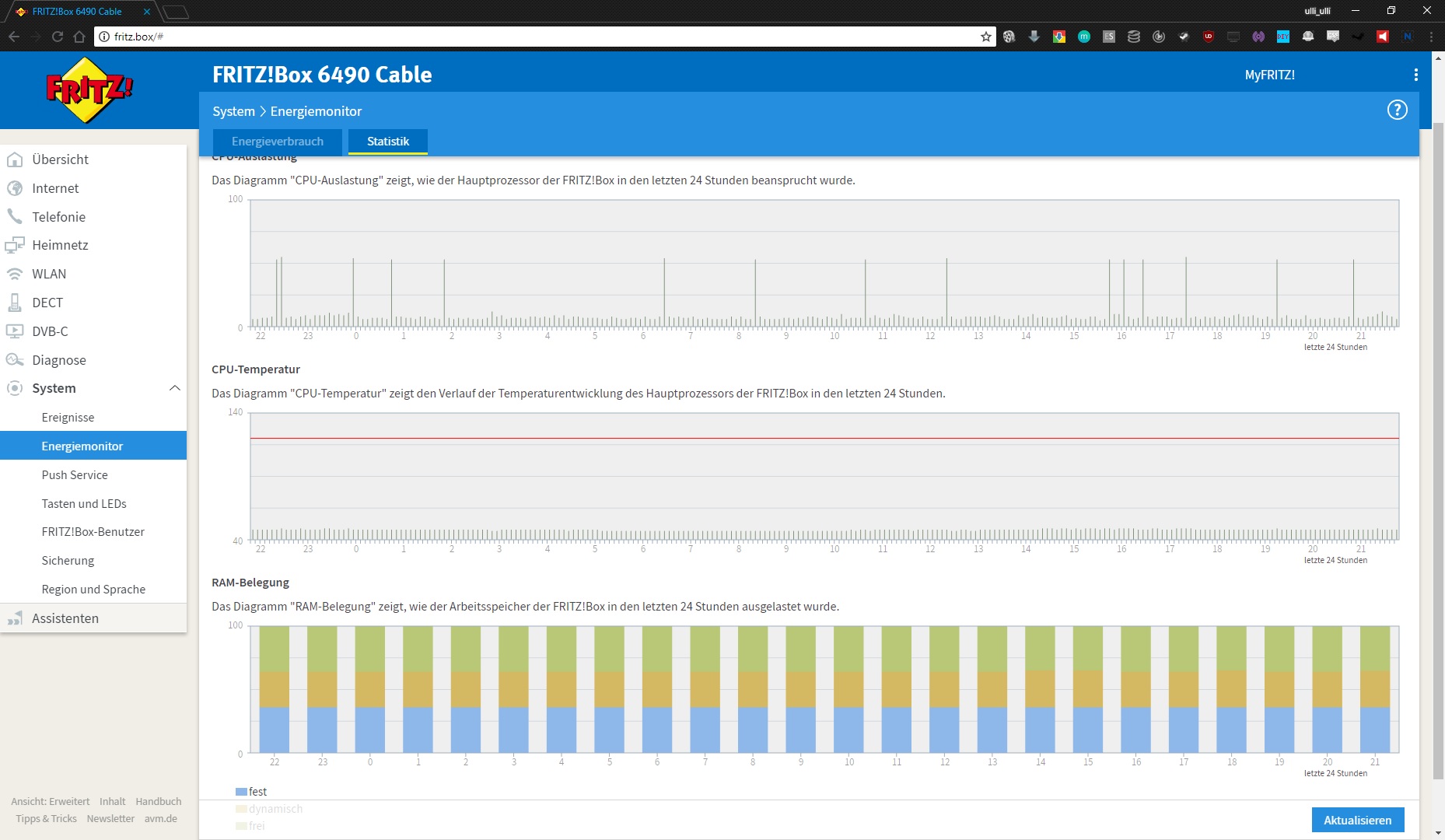Click the page vertical scrollbar

tap(1437, 451)
